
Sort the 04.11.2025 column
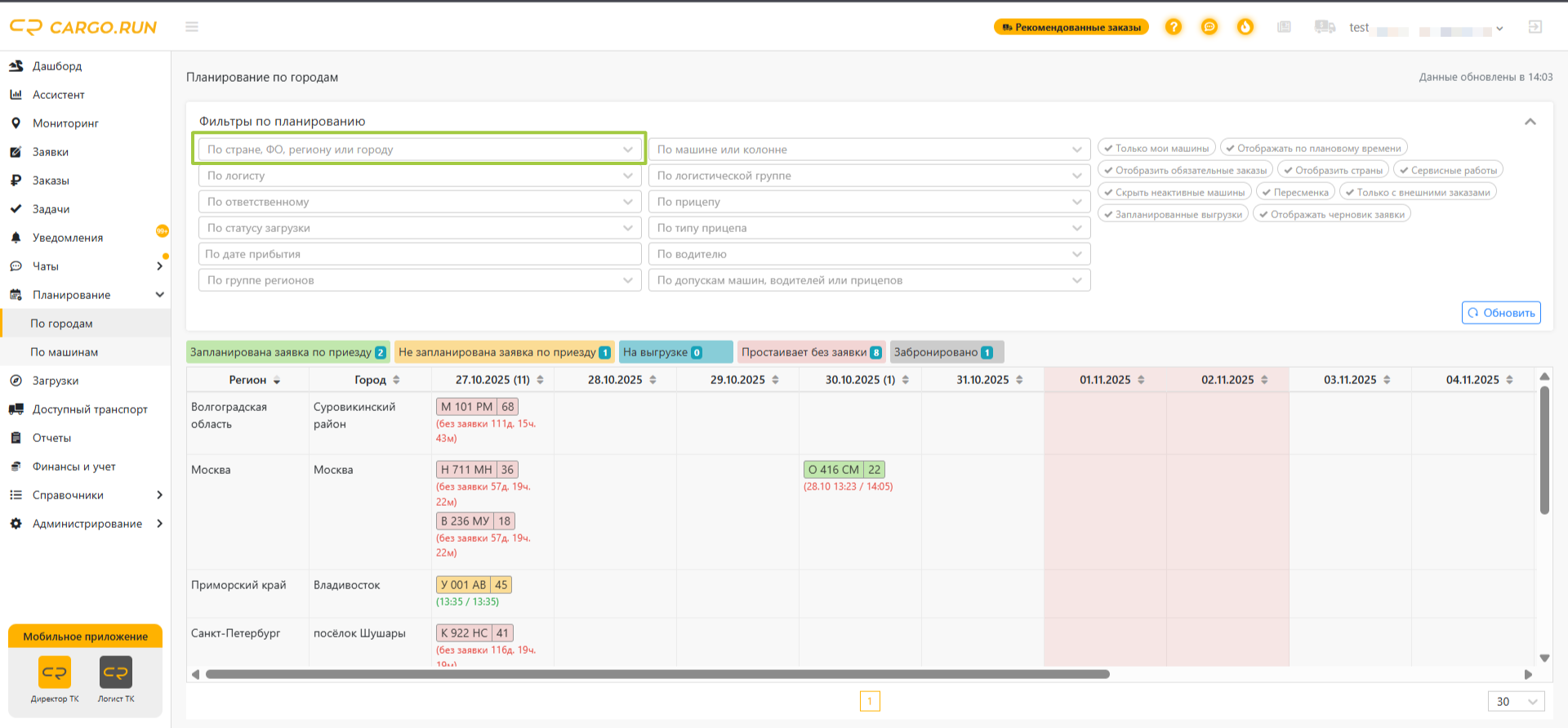(x=1509, y=380)
